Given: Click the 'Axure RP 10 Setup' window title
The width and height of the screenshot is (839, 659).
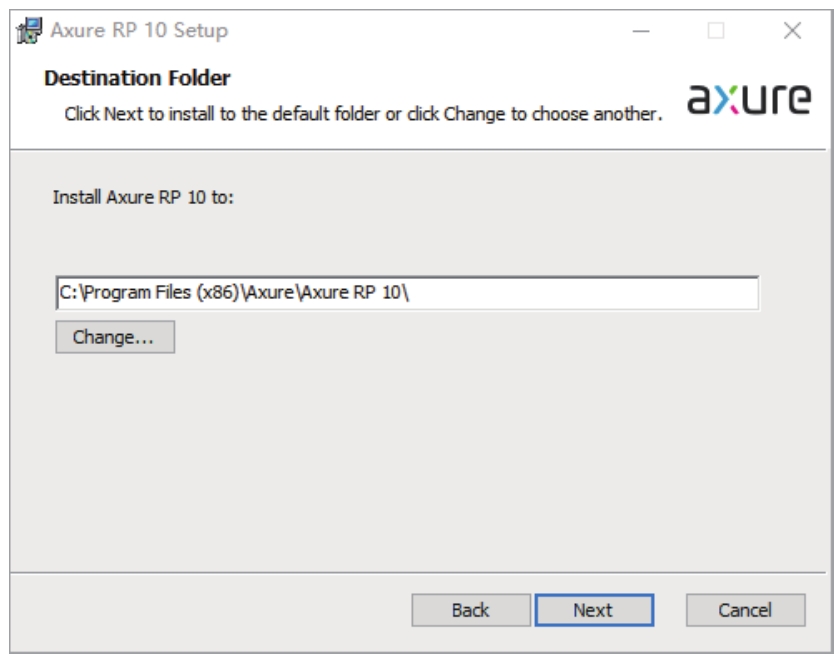Looking at the screenshot, I should [139, 31].
